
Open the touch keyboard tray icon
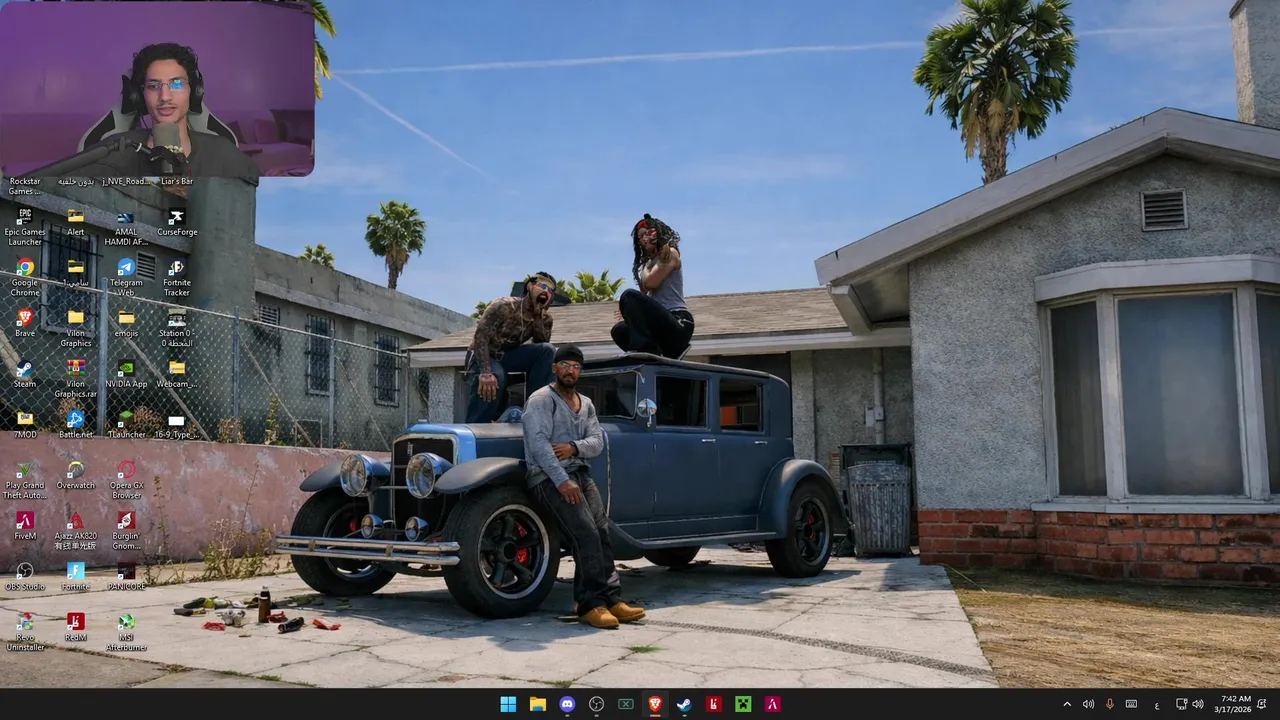coord(1131,704)
